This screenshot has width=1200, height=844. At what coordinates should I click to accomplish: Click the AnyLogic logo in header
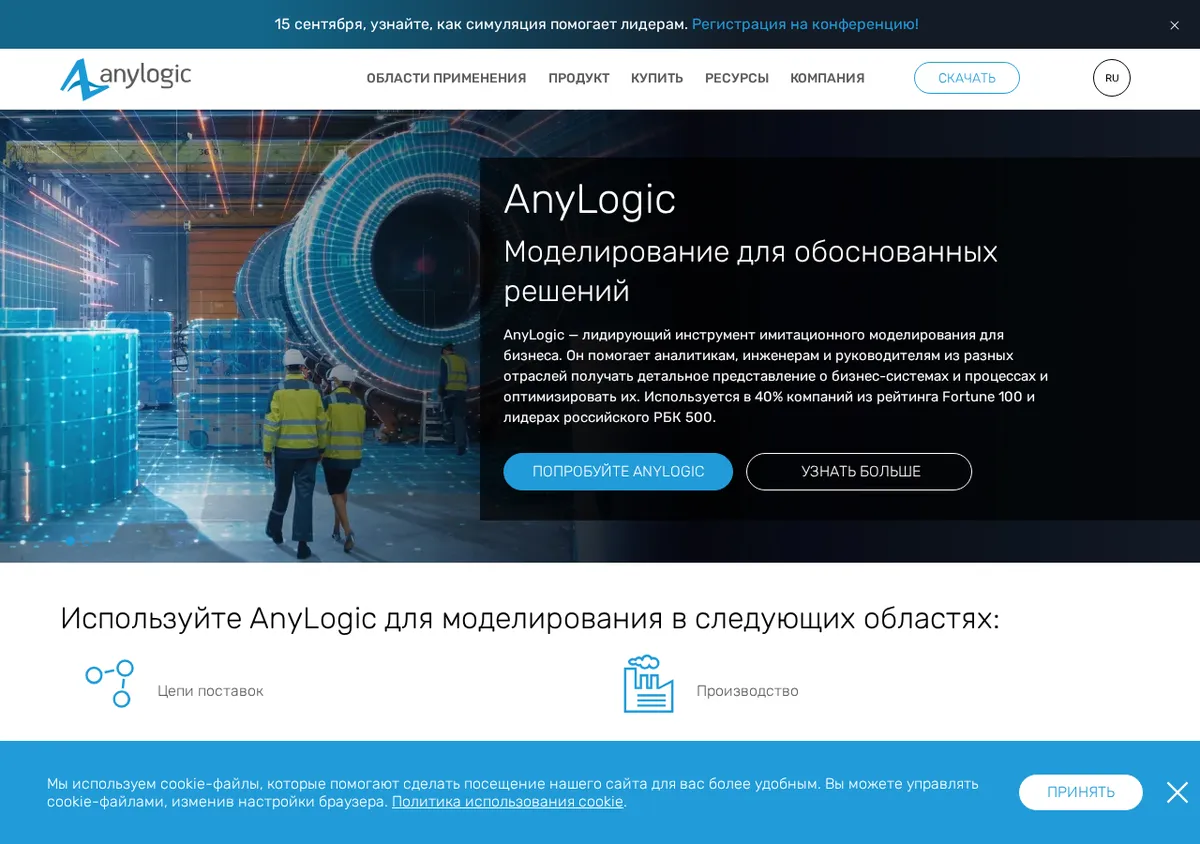[125, 78]
